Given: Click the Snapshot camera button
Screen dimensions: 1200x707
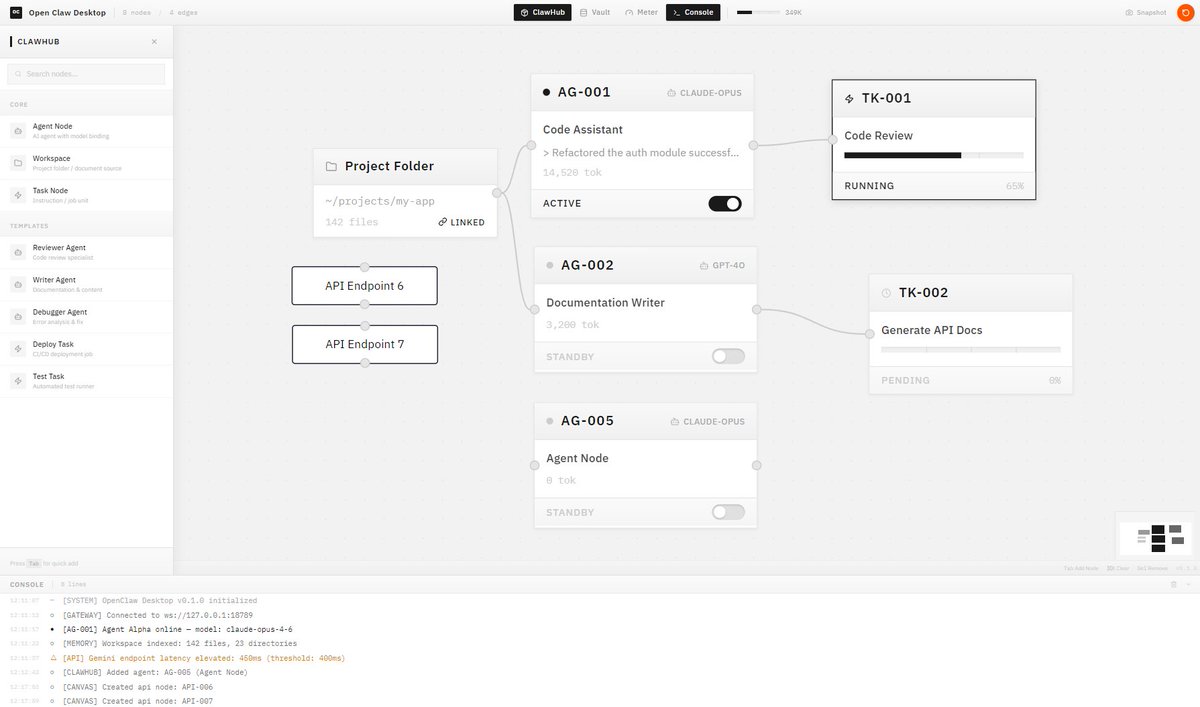Looking at the screenshot, I should pyautogui.click(x=1146, y=13).
